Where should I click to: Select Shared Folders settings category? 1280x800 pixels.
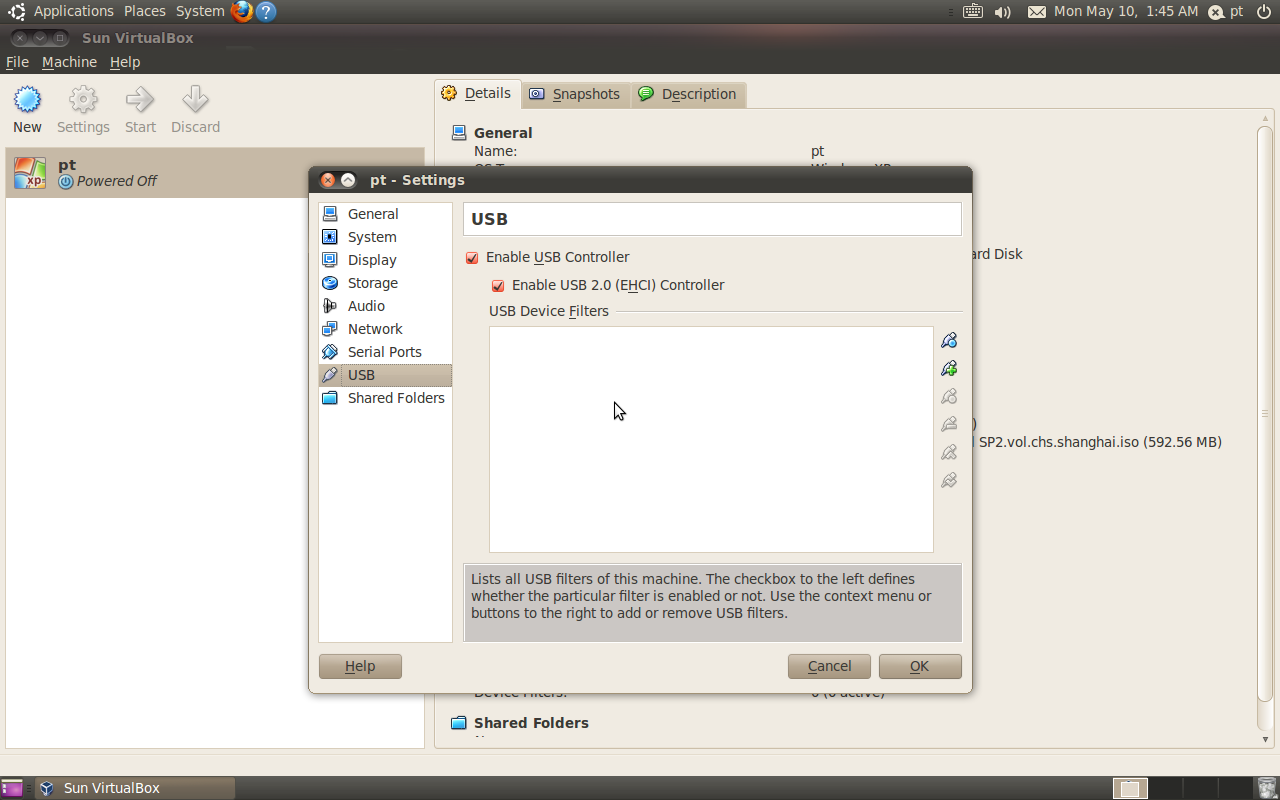385,398
